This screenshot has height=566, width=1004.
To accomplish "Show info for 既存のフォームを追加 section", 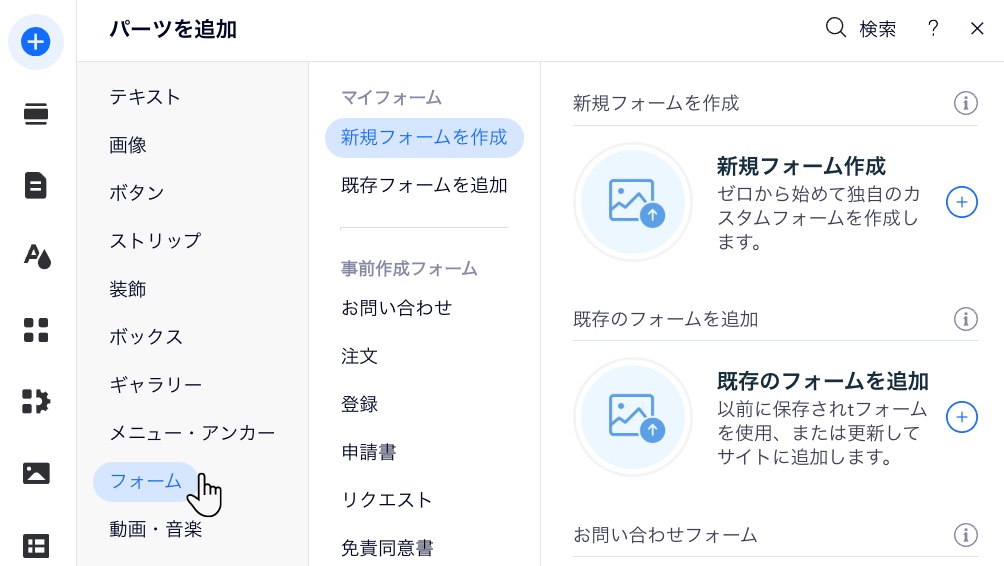I will pos(965,319).
